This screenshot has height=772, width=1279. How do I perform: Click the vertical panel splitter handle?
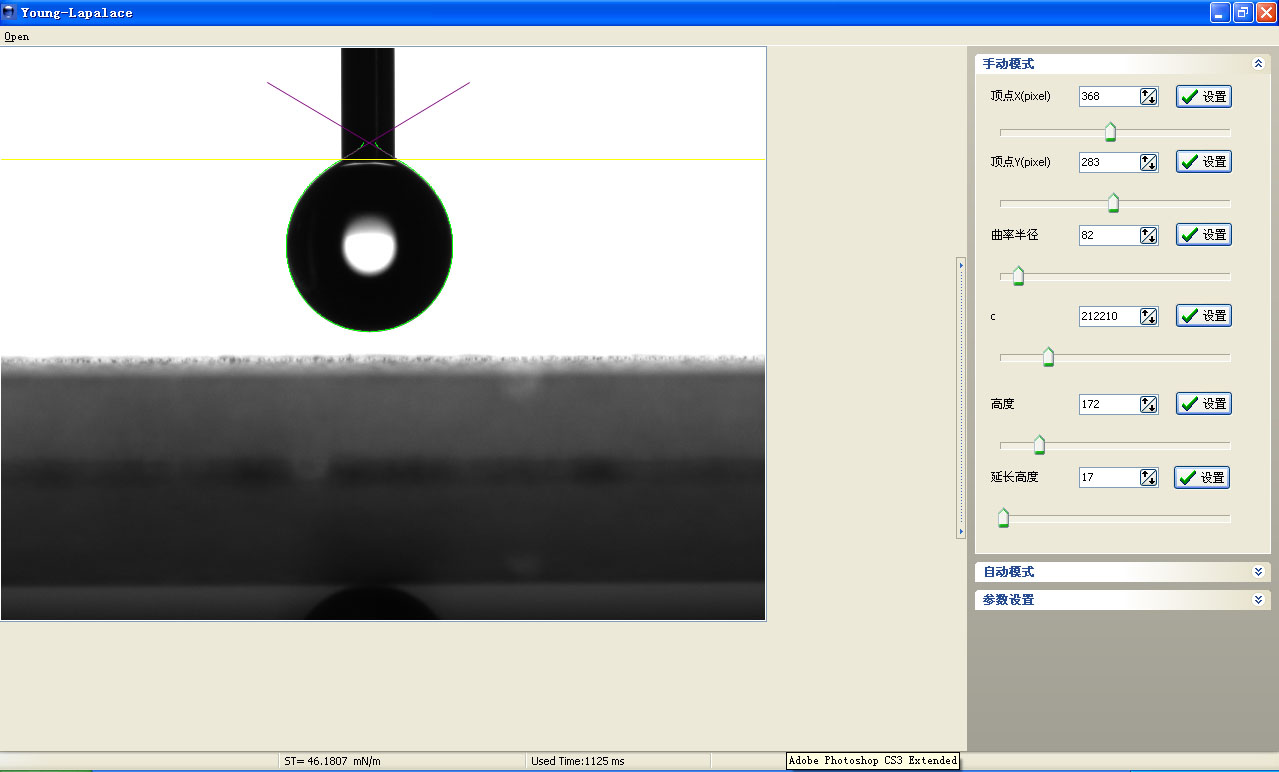pyautogui.click(x=961, y=398)
